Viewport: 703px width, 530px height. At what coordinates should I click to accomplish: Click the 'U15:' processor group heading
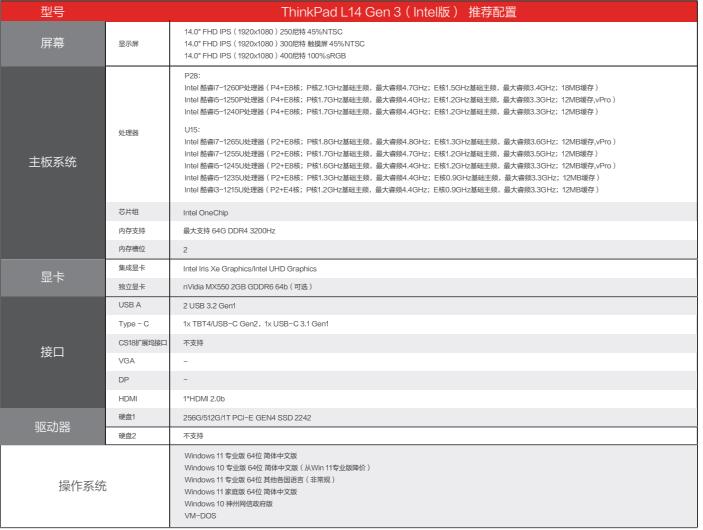[x=192, y=130]
